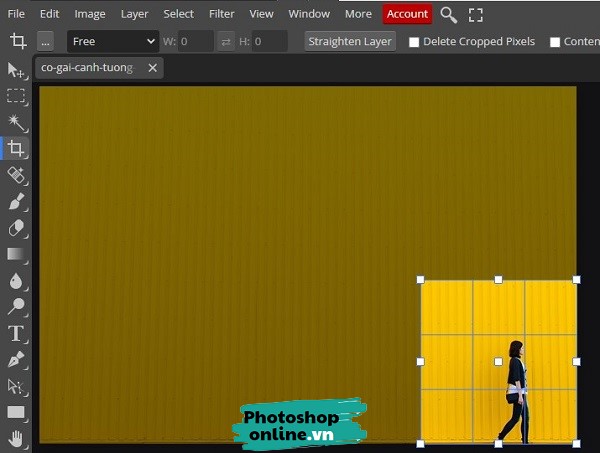Open the crop presets ellipsis button
This screenshot has width=600, height=453.
(46, 42)
